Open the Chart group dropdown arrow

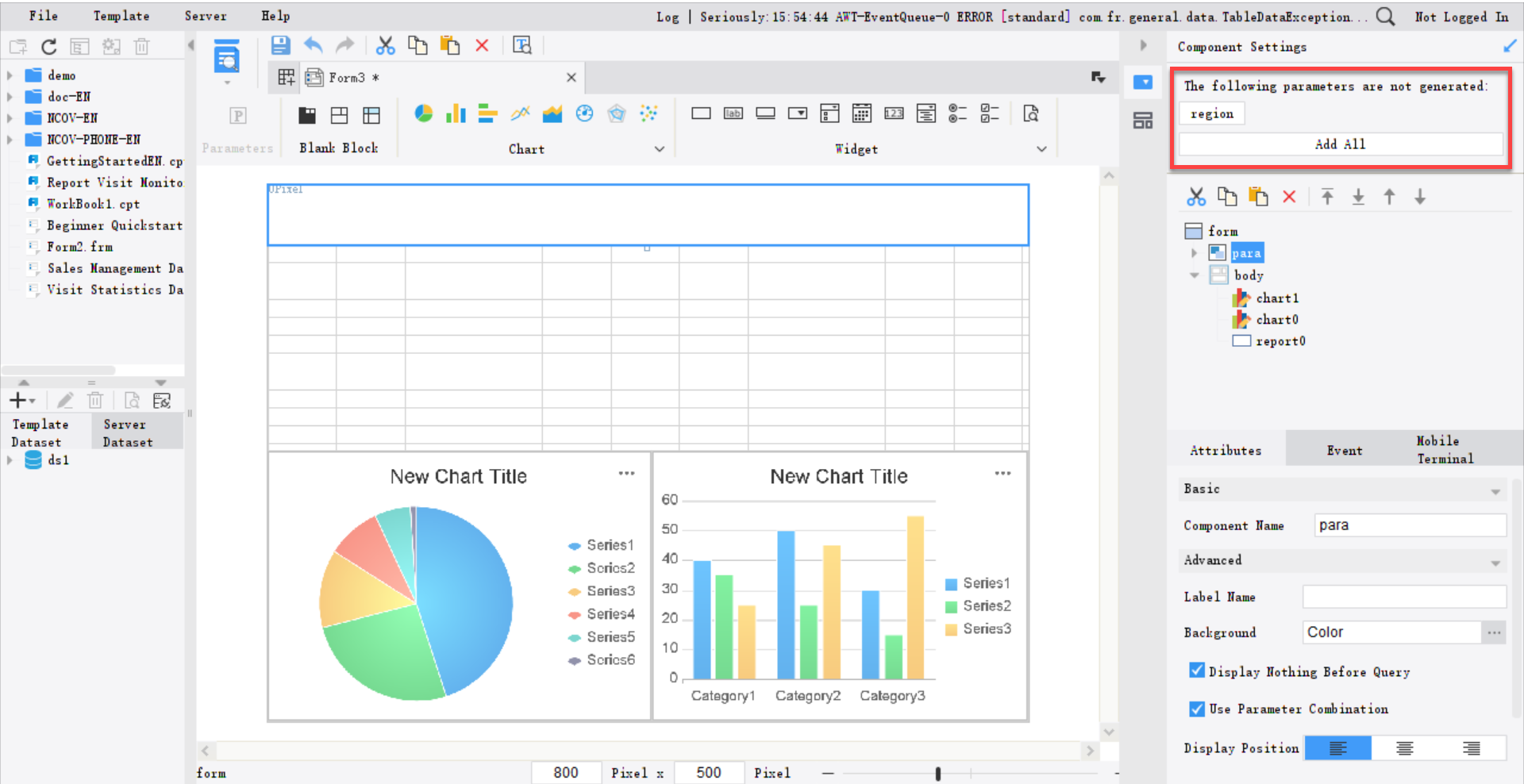(x=659, y=149)
